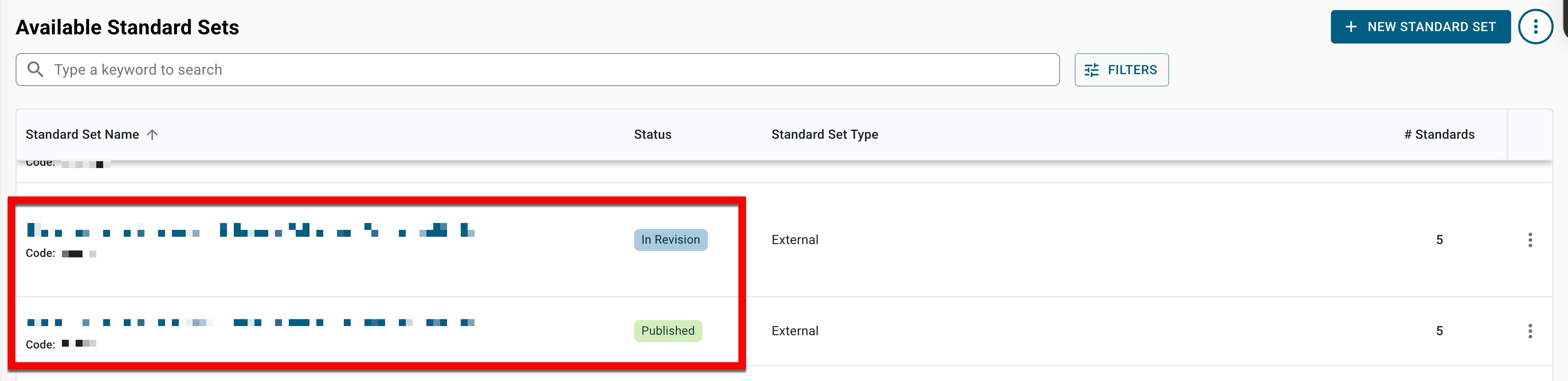Select the Standard Set Type column header
The image size is (1568, 381).
click(824, 134)
